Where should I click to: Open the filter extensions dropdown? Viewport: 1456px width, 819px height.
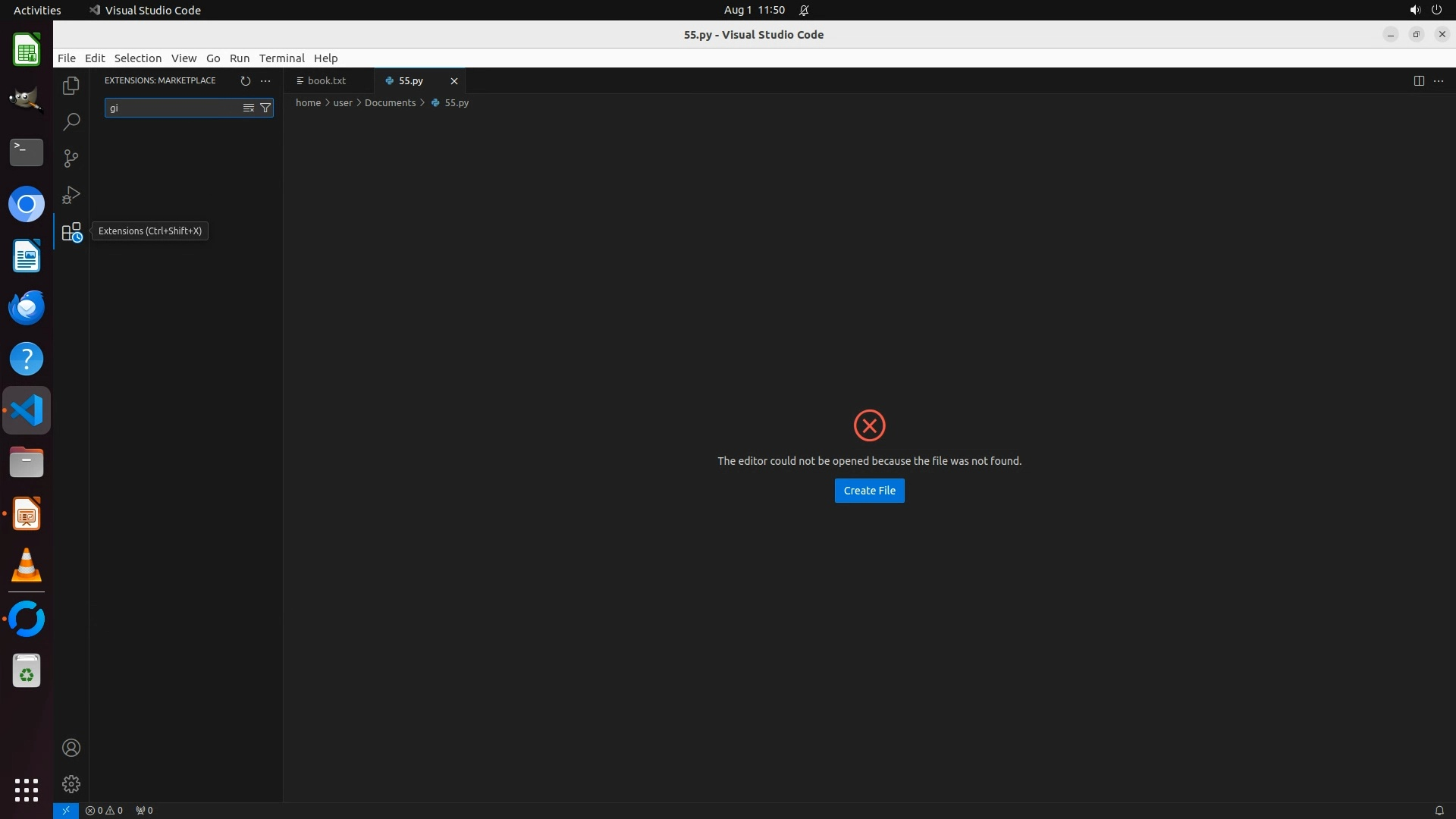coord(265,108)
